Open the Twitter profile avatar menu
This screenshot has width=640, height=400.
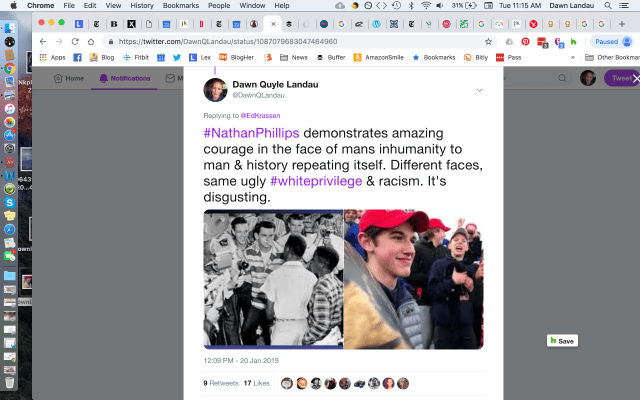coord(588,78)
